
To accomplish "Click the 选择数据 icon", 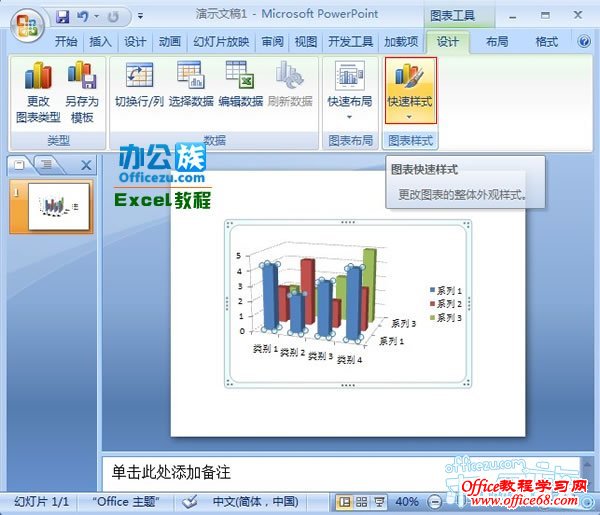I will (191, 85).
